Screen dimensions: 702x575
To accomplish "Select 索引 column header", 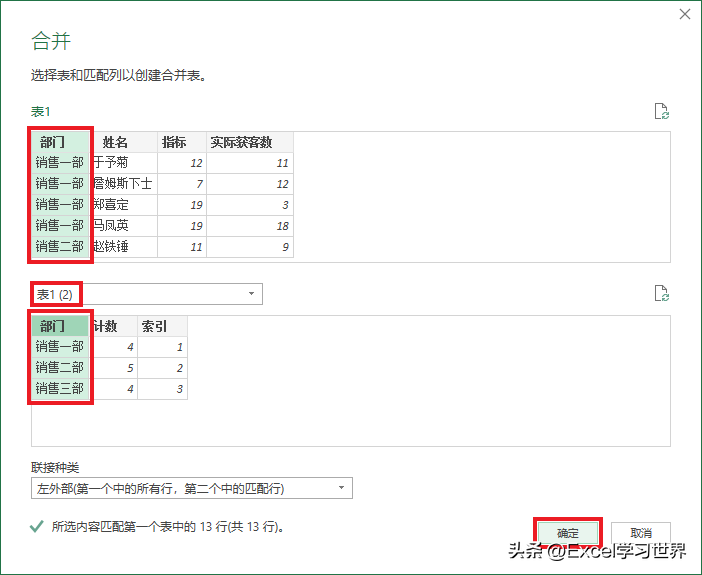I will [x=162, y=326].
